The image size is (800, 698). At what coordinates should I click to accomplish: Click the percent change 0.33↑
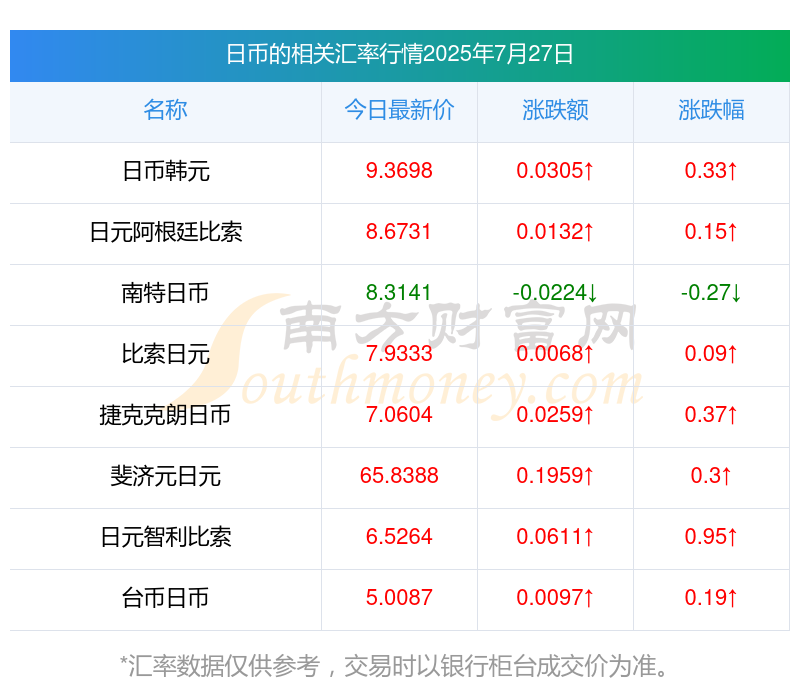(x=711, y=170)
